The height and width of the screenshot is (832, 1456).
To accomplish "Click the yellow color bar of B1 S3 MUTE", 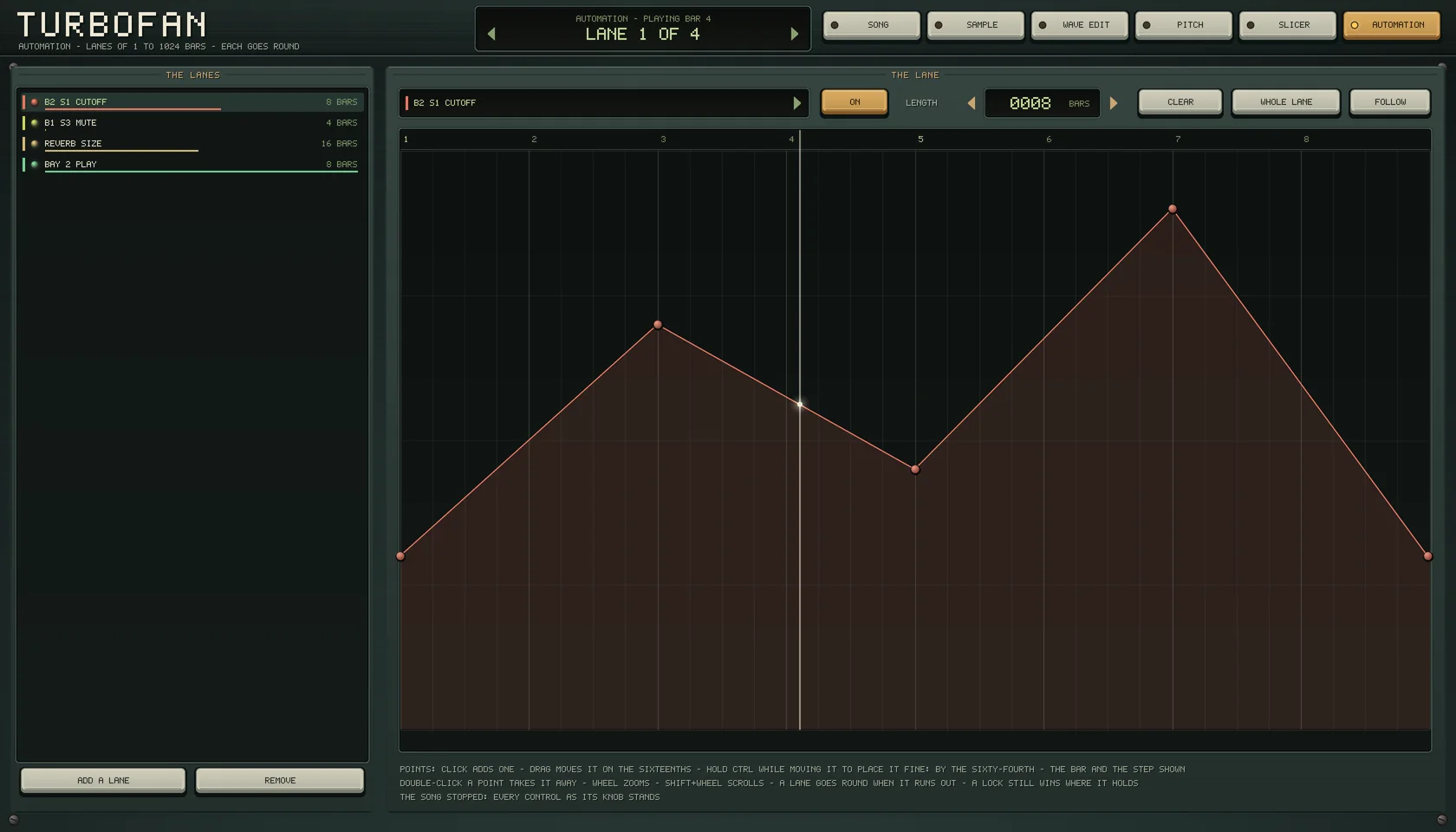I will [23, 123].
